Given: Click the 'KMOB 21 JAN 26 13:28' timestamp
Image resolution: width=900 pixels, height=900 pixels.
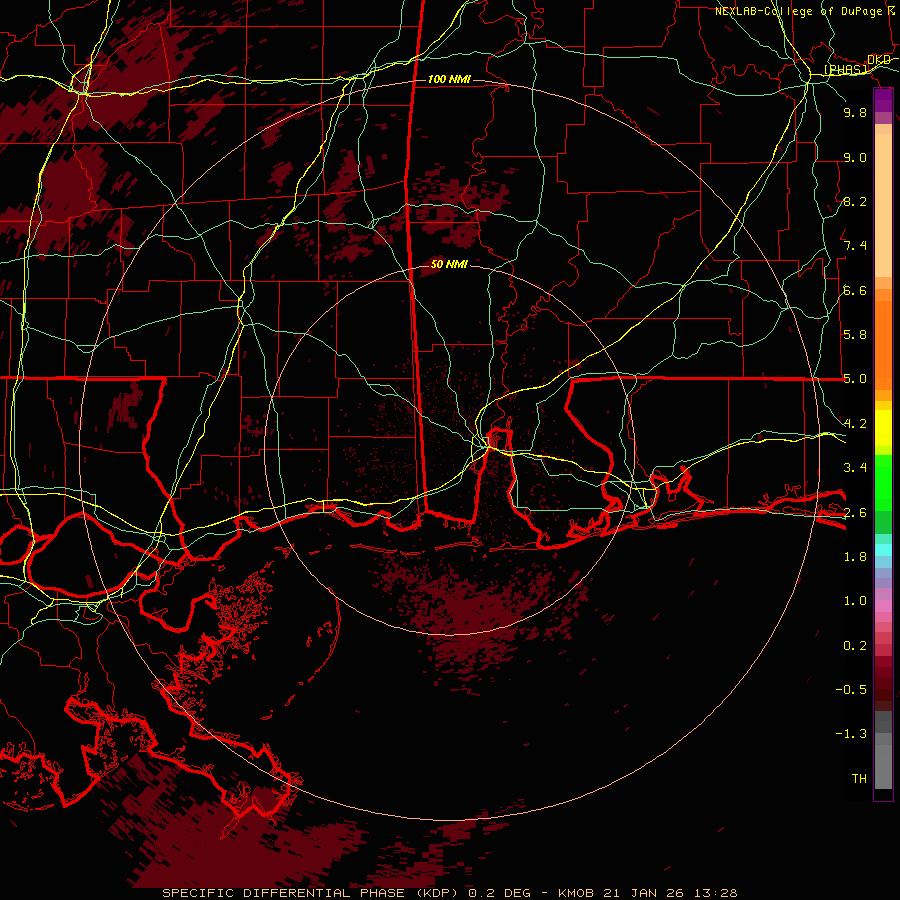Looking at the screenshot, I should pos(648,893).
